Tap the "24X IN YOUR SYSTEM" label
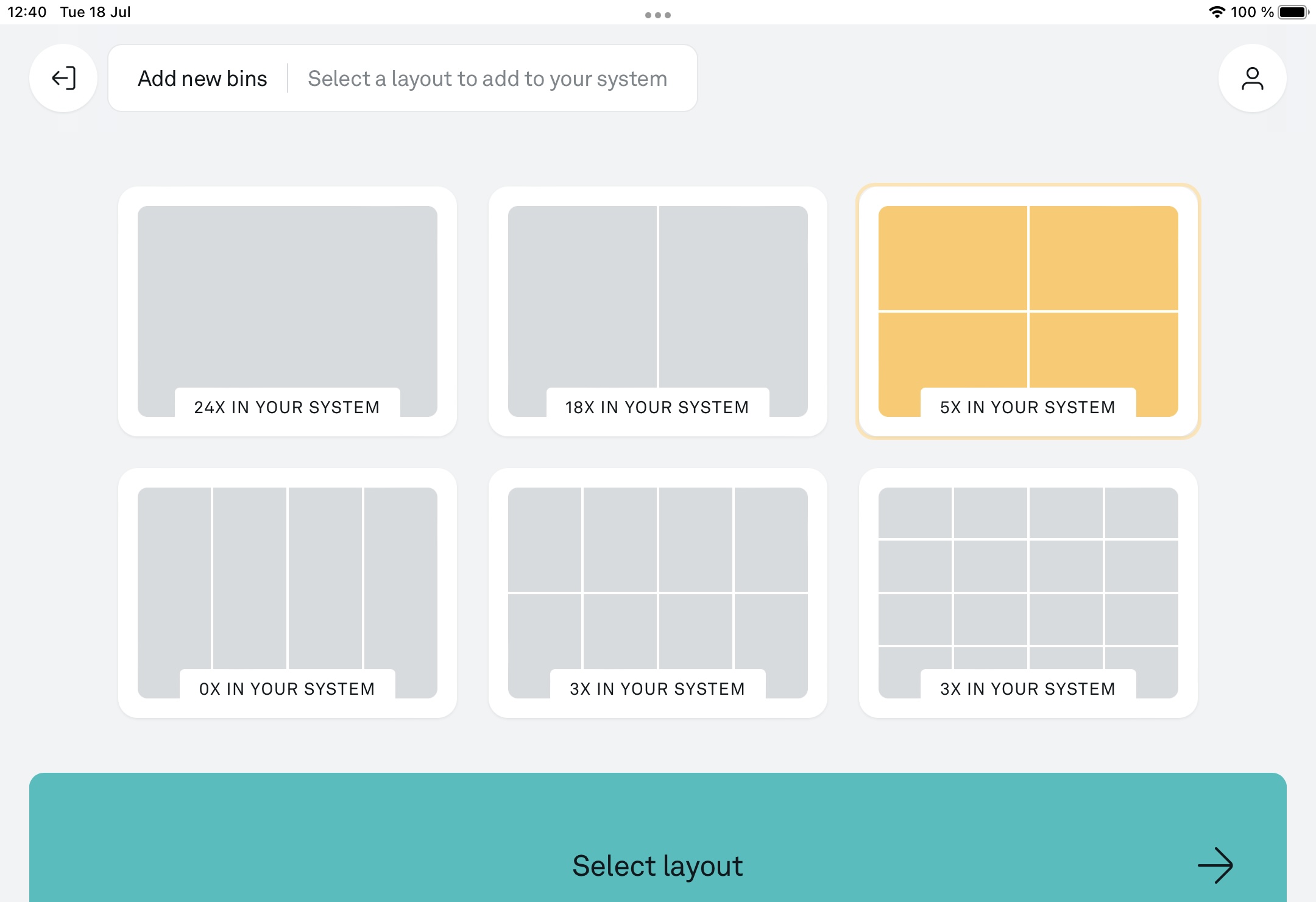1316x902 pixels. point(287,407)
